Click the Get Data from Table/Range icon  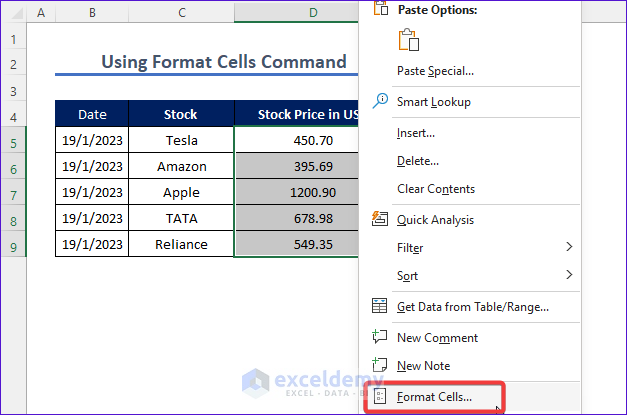[x=380, y=306]
